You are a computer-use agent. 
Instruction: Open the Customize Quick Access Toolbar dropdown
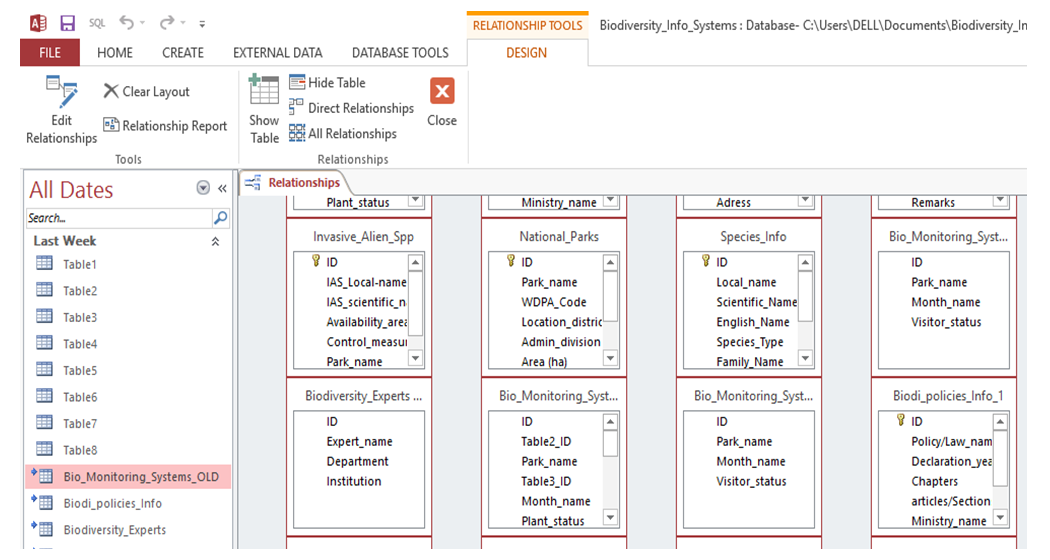[203, 23]
